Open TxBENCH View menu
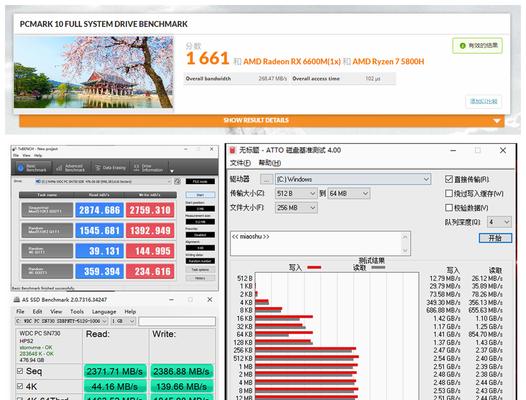 [27, 155]
